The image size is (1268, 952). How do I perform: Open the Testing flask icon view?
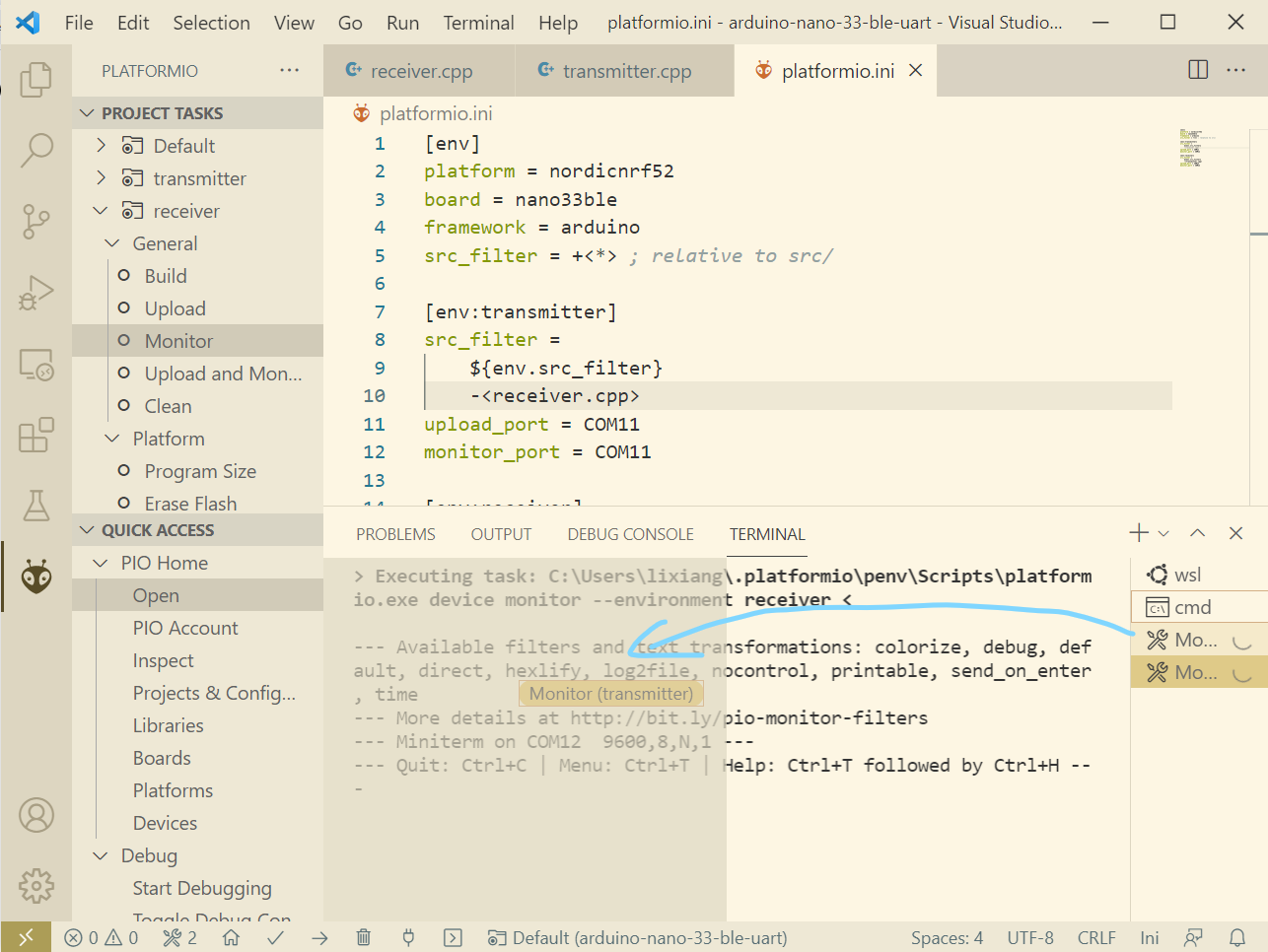pyautogui.click(x=36, y=506)
